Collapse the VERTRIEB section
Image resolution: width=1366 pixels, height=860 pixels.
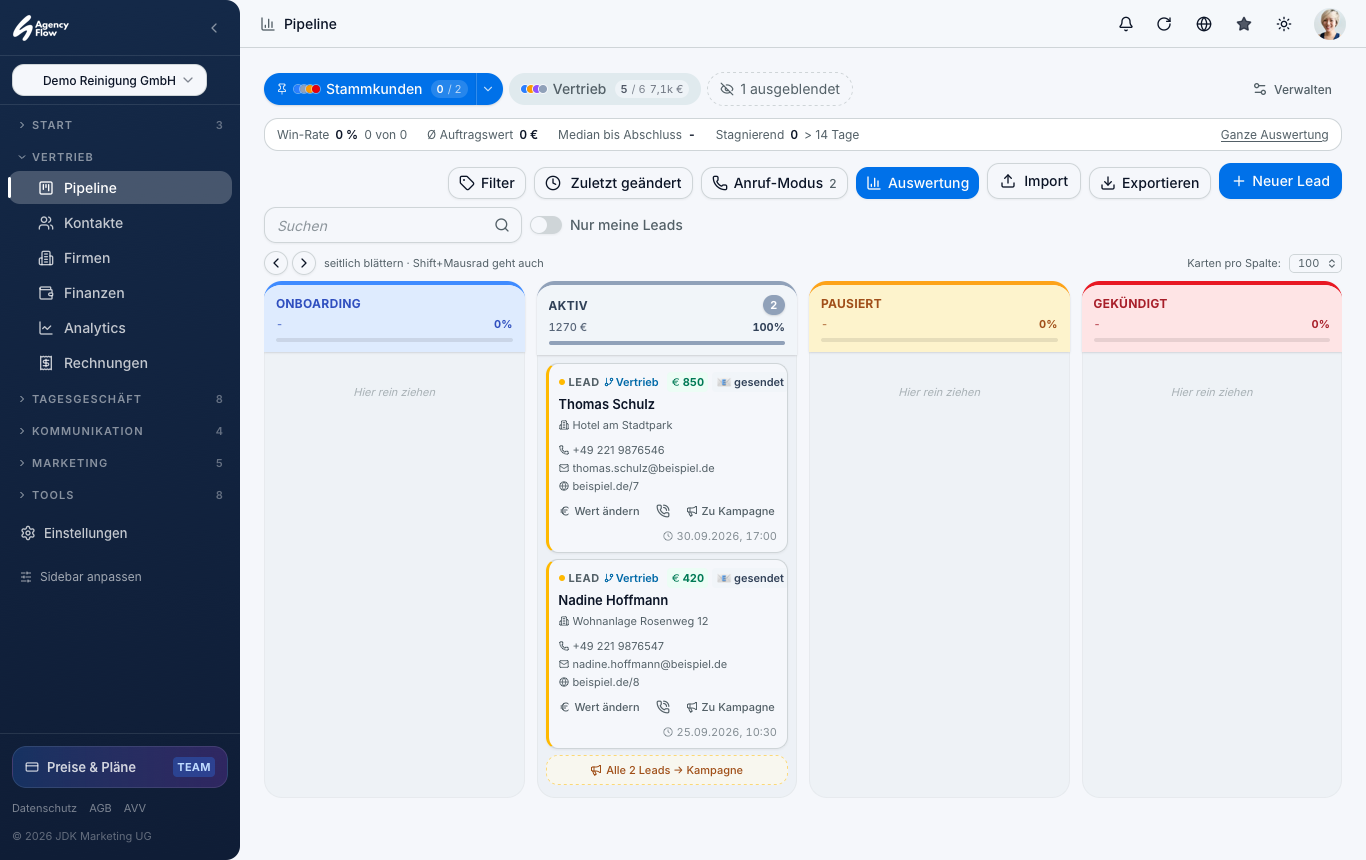coord(120,157)
